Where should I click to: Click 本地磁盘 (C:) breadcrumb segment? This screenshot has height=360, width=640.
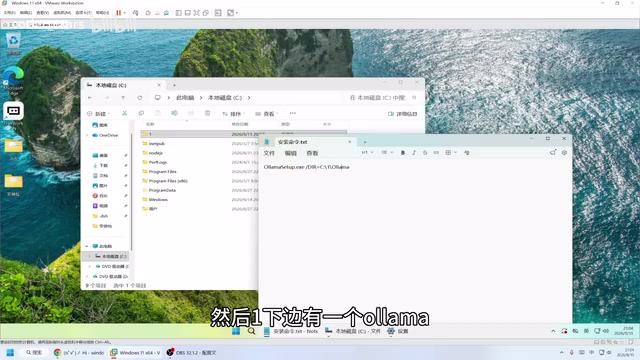click(x=225, y=98)
